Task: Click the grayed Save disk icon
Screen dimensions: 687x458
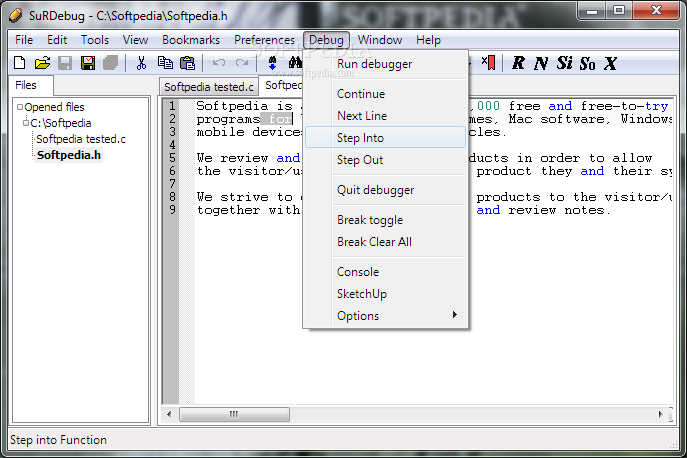Action: [x=65, y=63]
